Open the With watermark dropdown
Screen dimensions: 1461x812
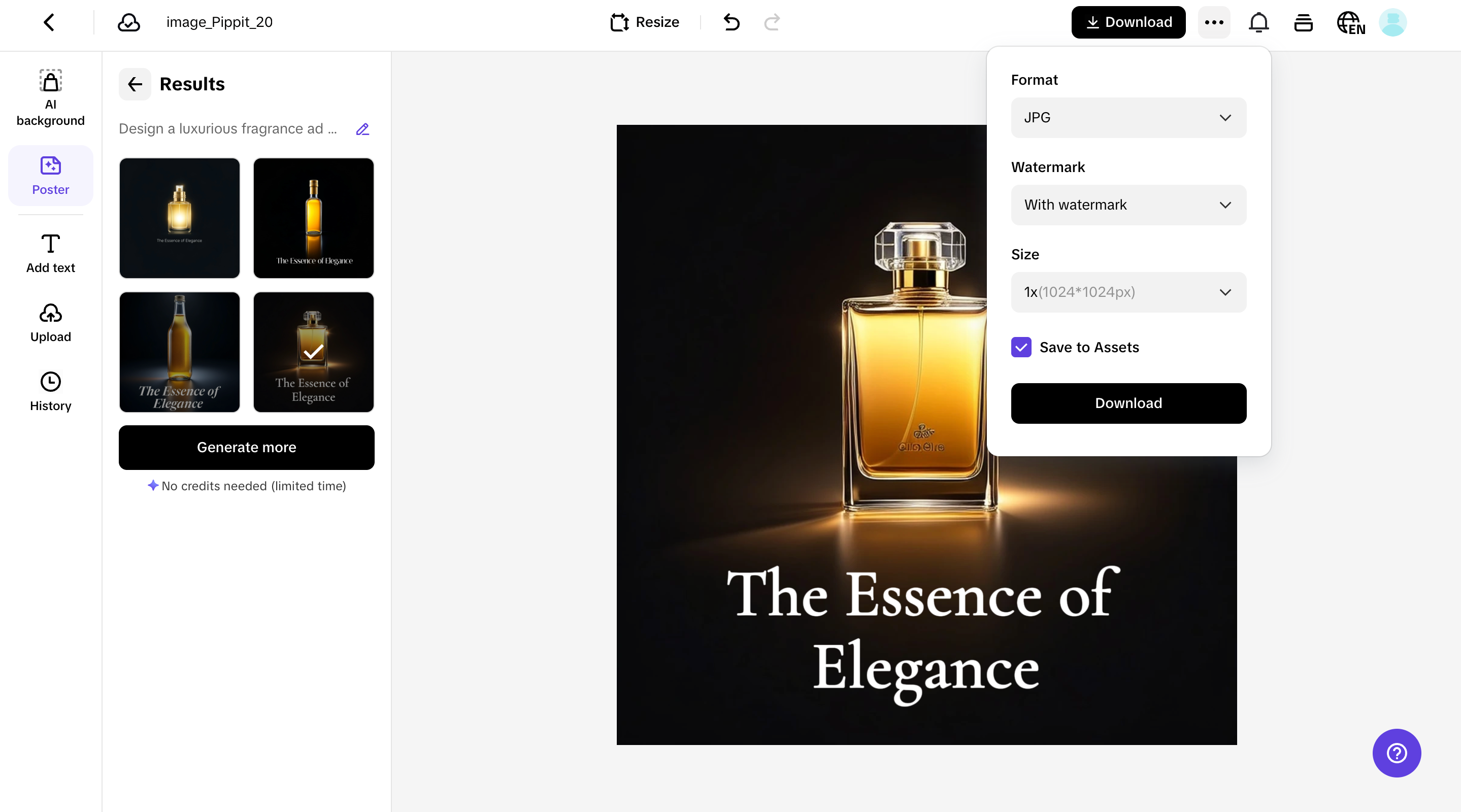click(1128, 205)
